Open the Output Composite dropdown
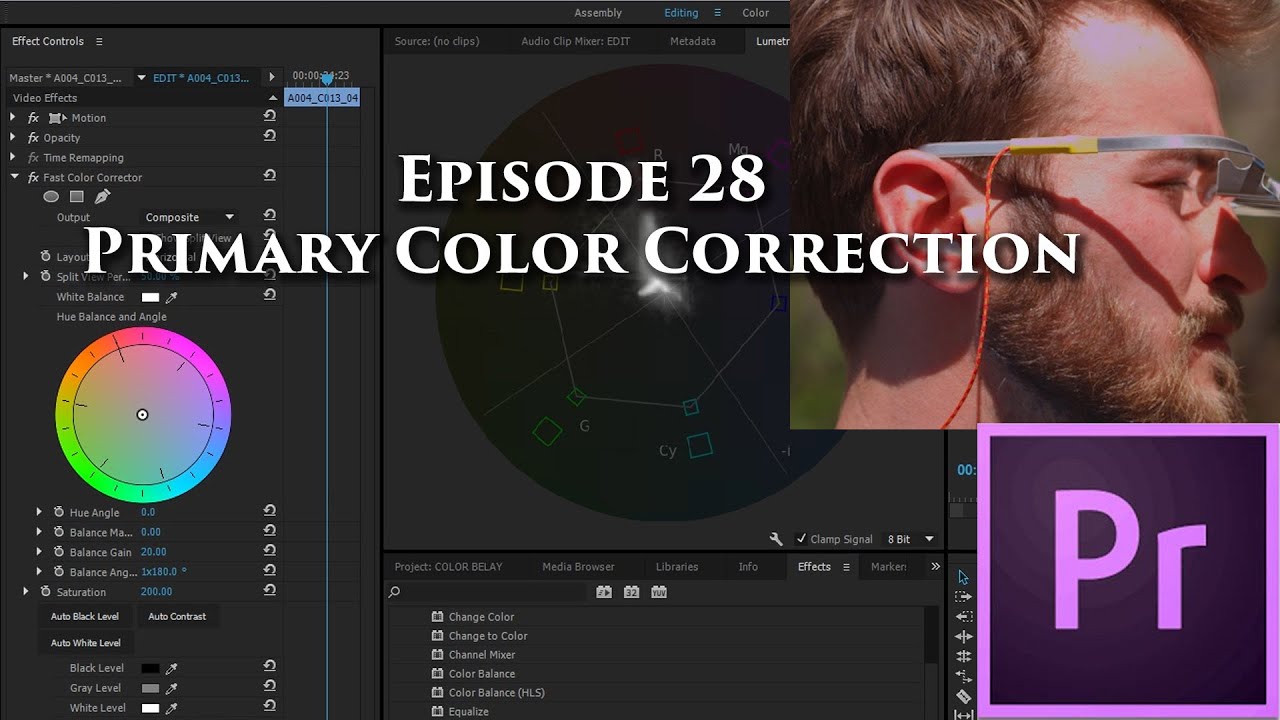This screenshot has width=1280, height=720. [x=188, y=217]
